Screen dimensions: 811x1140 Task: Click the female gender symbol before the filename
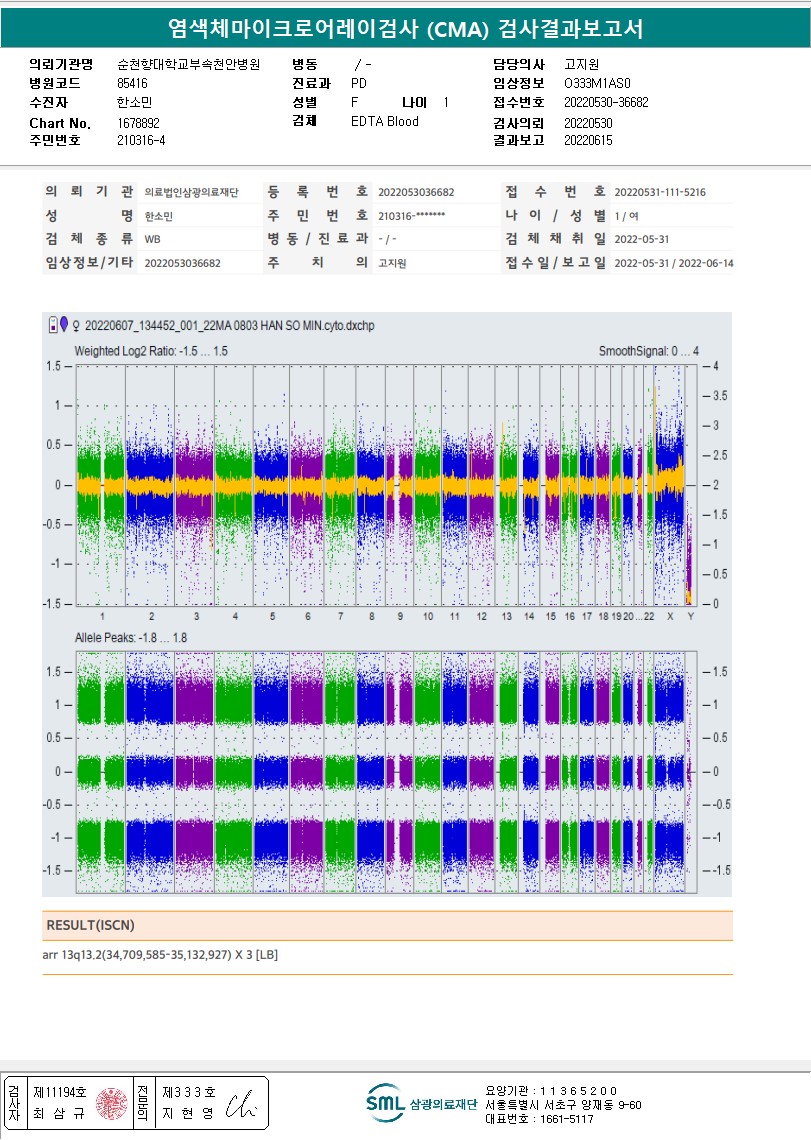77,325
